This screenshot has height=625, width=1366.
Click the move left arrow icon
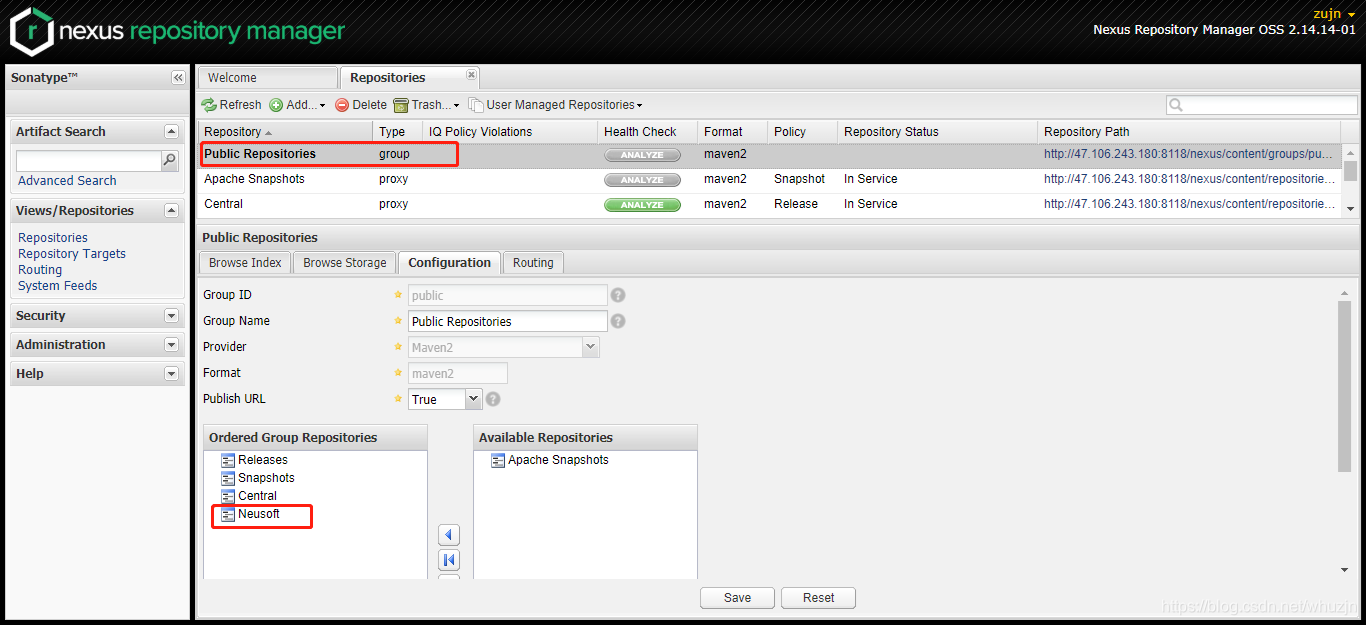point(449,535)
